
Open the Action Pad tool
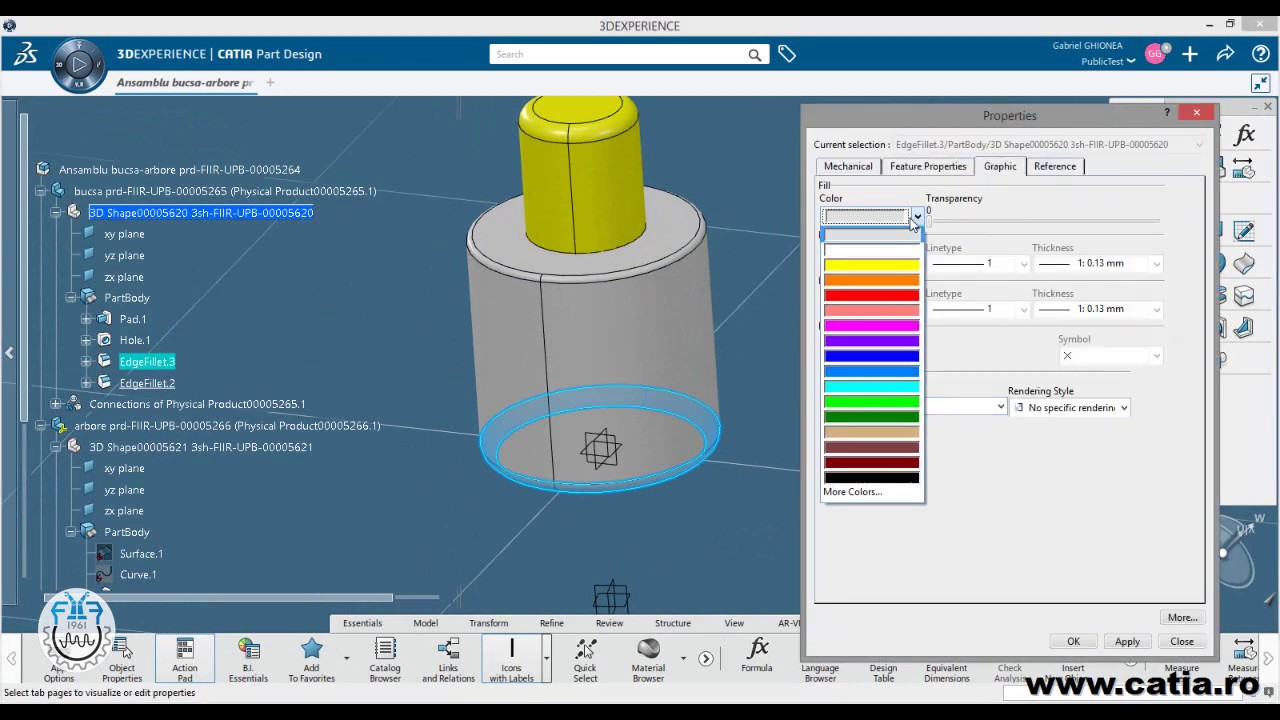(184, 661)
